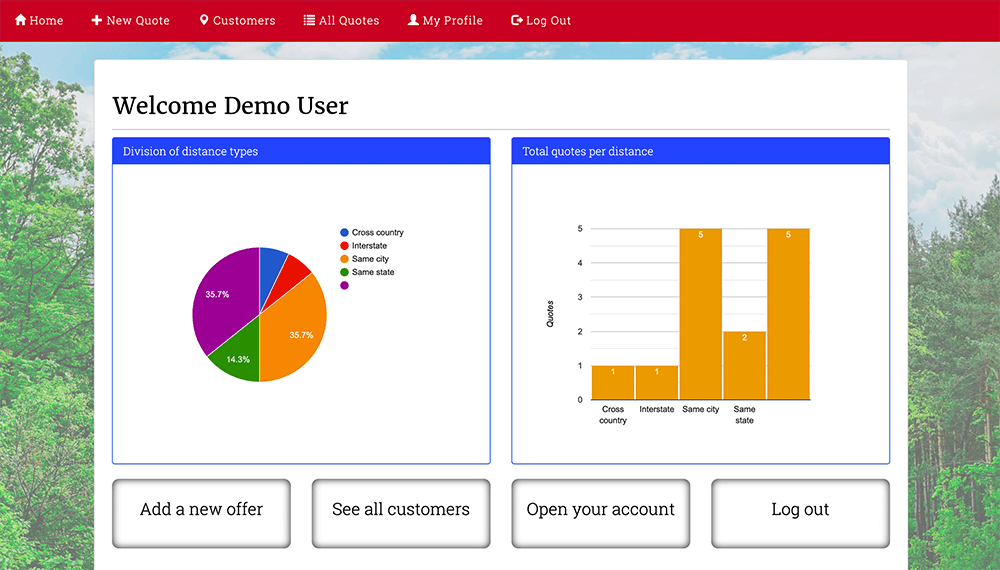
Task: Click the map pin Customers icon
Action: (204, 20)
